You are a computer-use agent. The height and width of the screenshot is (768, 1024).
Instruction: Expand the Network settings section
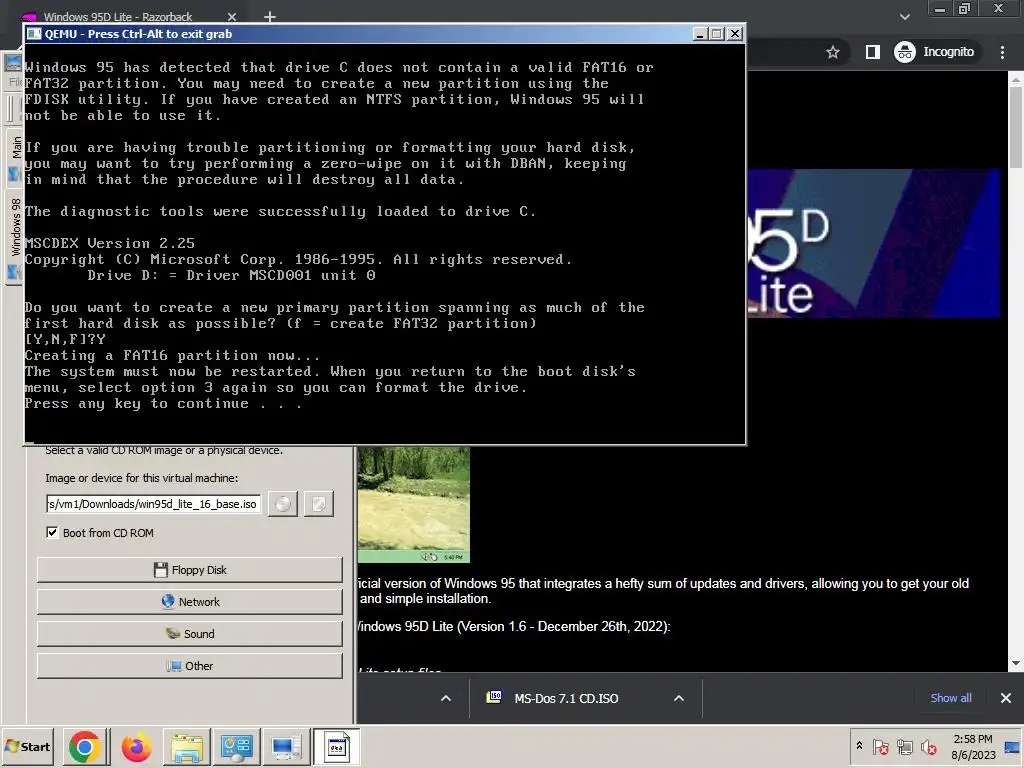189,601
